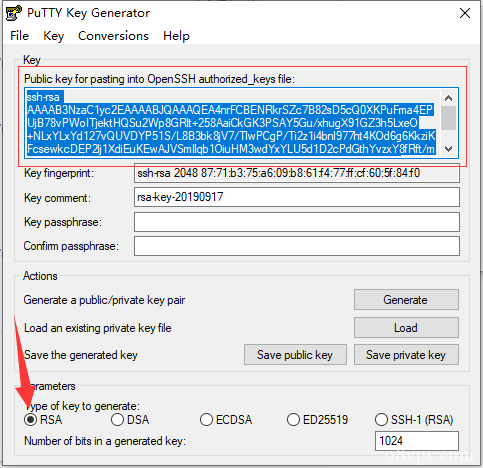Click the public key scroll up arrow

(x=449, y=98)
